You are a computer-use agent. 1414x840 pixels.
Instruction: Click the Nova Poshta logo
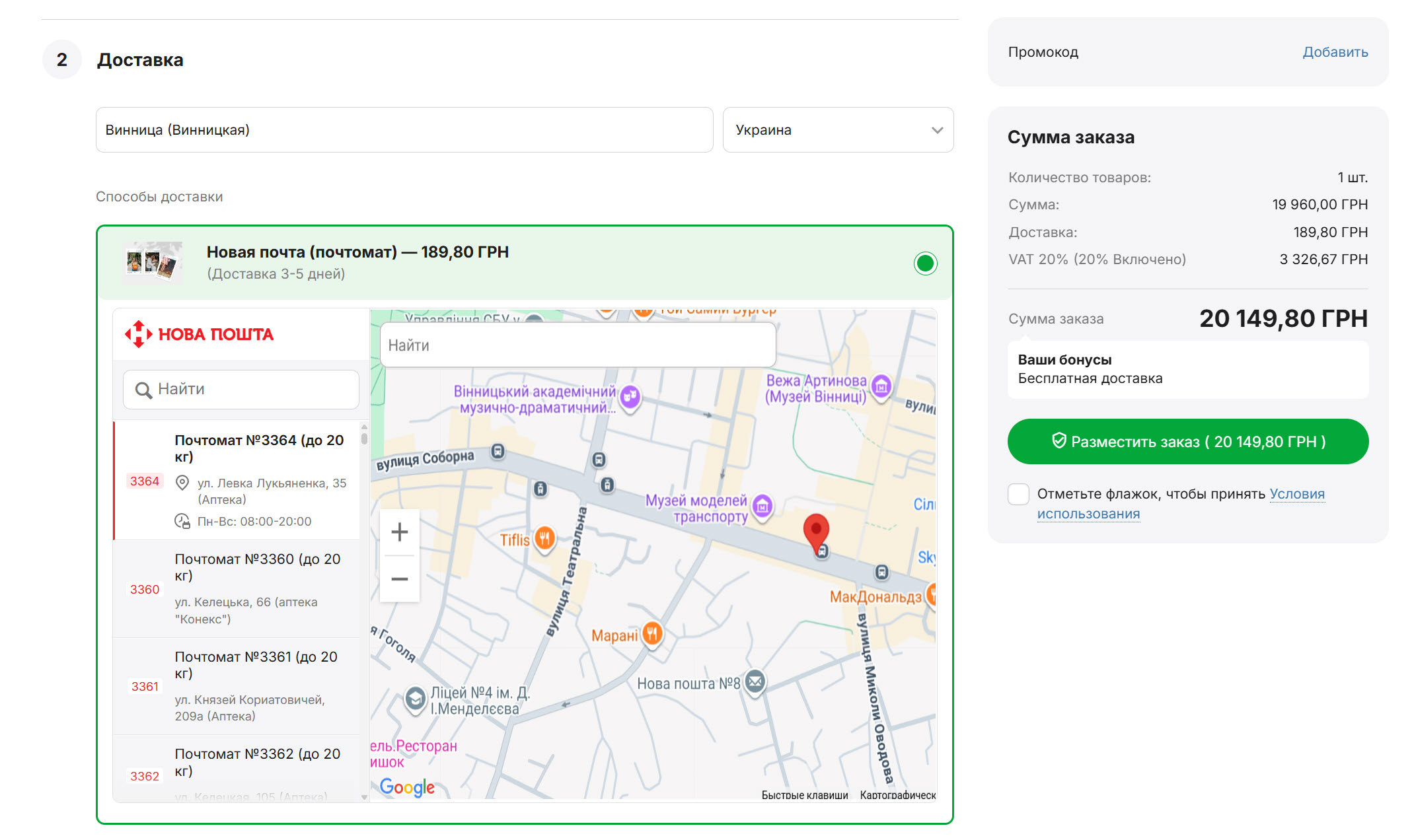(200, 334)
